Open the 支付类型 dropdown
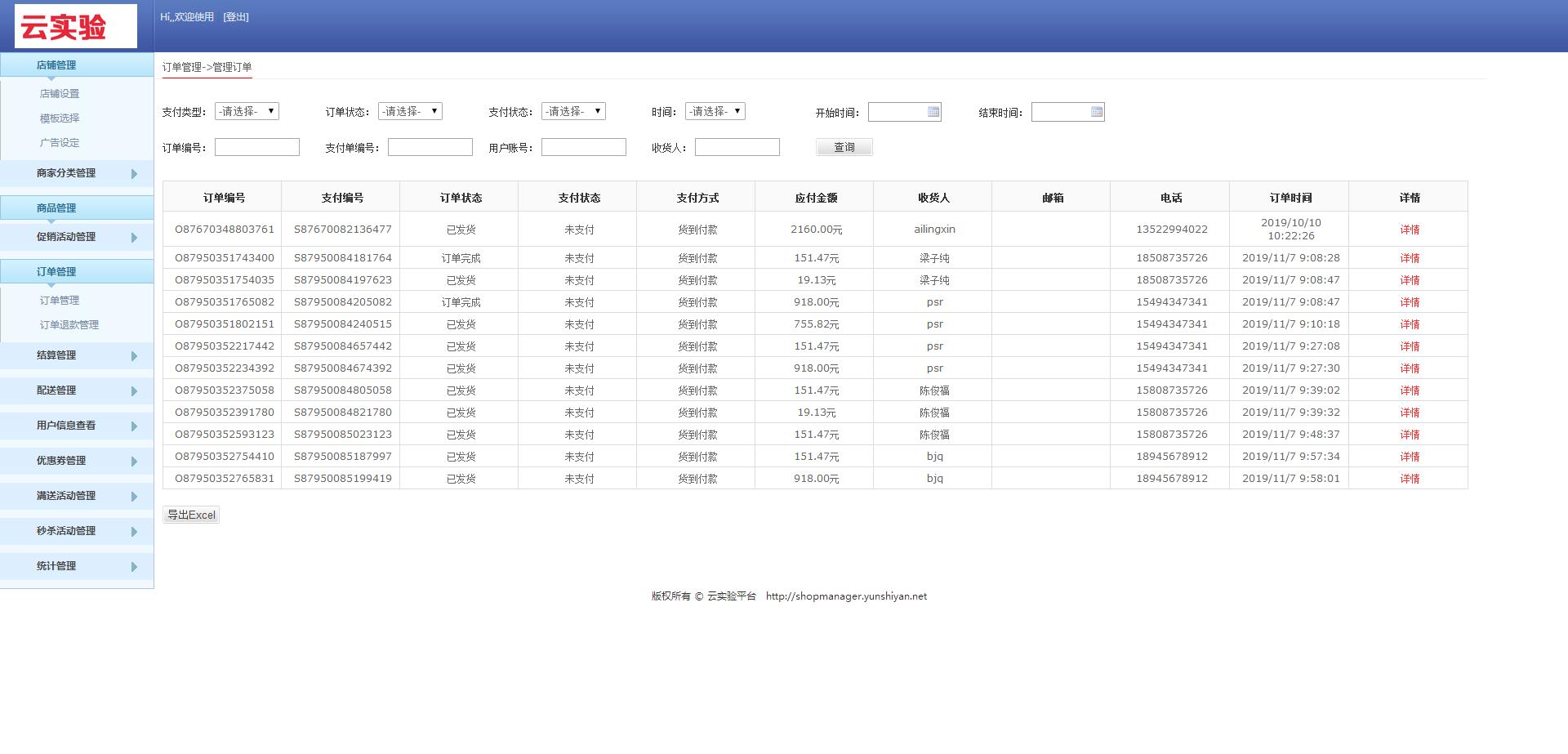This screenshot has height=754, width=1568. click(247, 111)
